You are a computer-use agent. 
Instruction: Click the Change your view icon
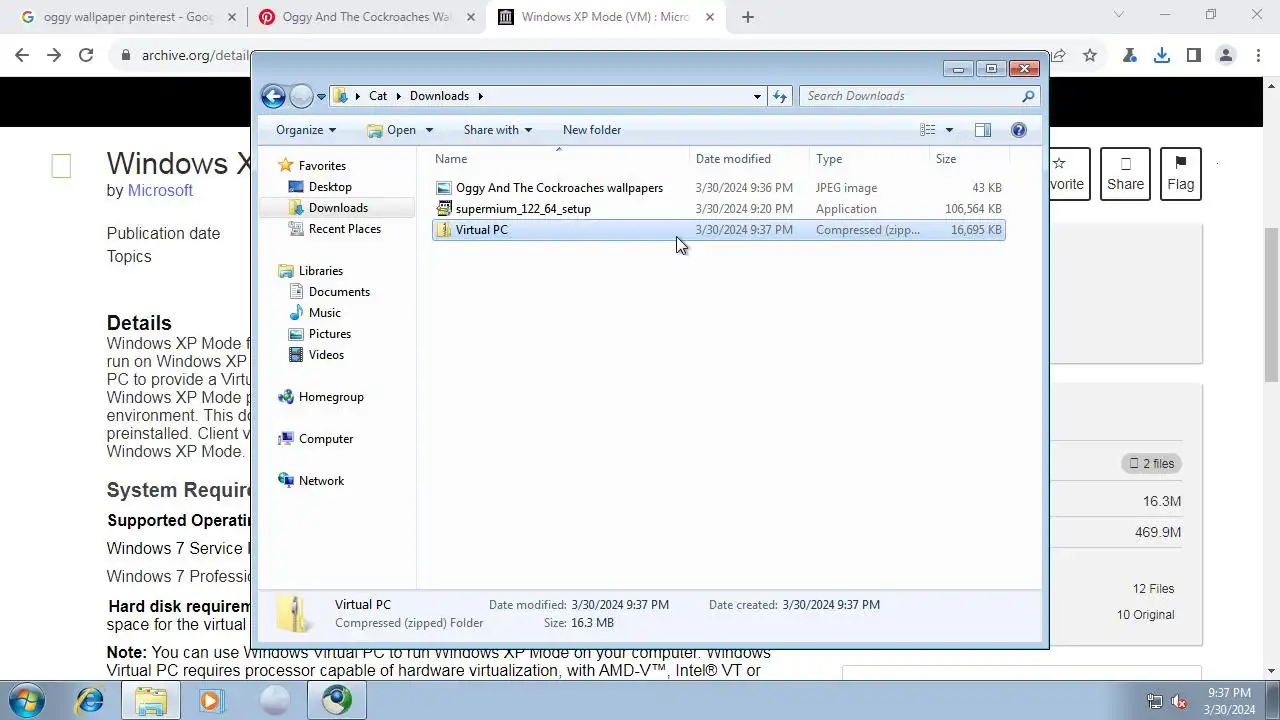coord(928,130)
